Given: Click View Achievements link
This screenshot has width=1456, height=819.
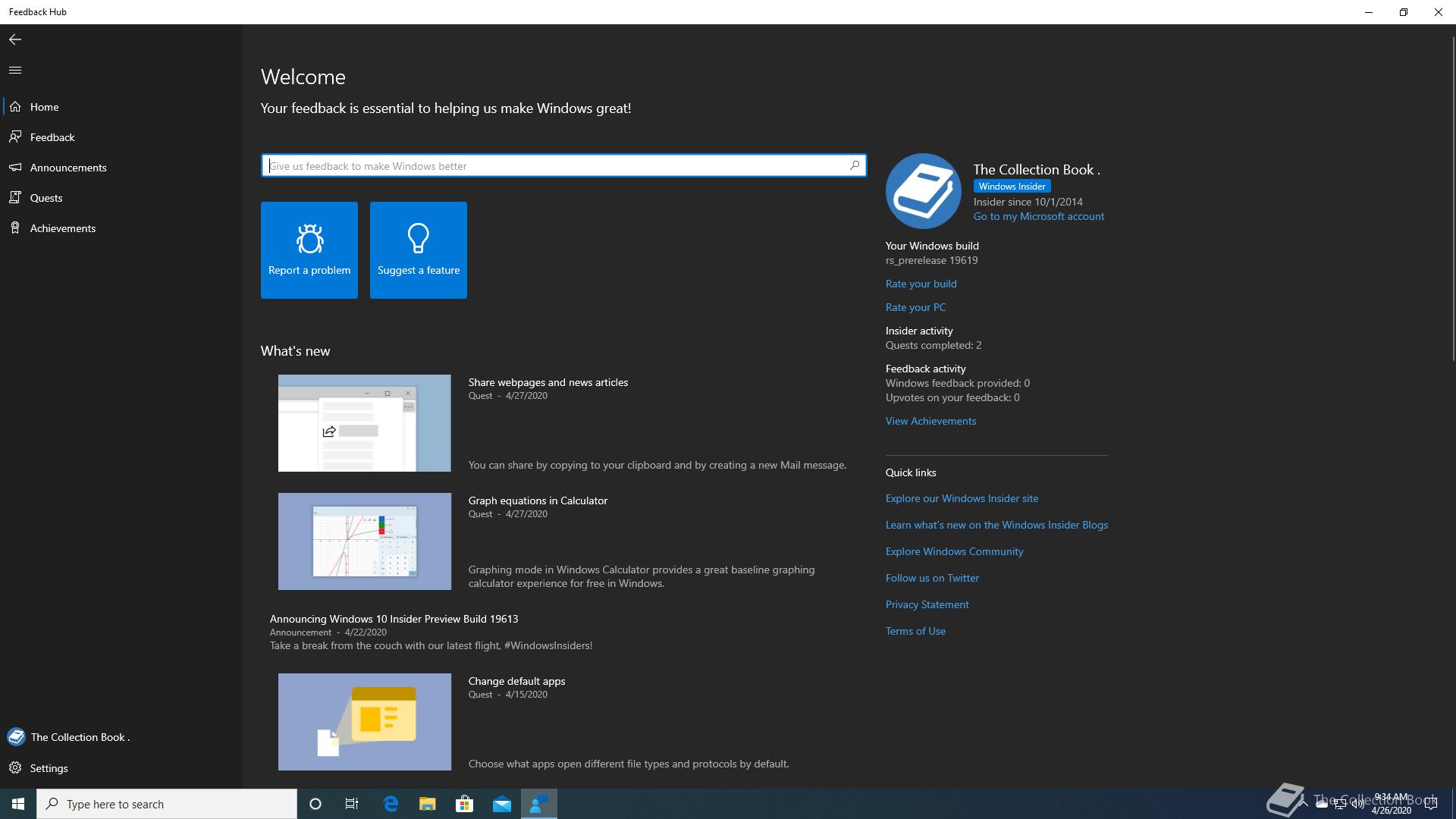Looking at the screenshot, I should click(931, 421).
